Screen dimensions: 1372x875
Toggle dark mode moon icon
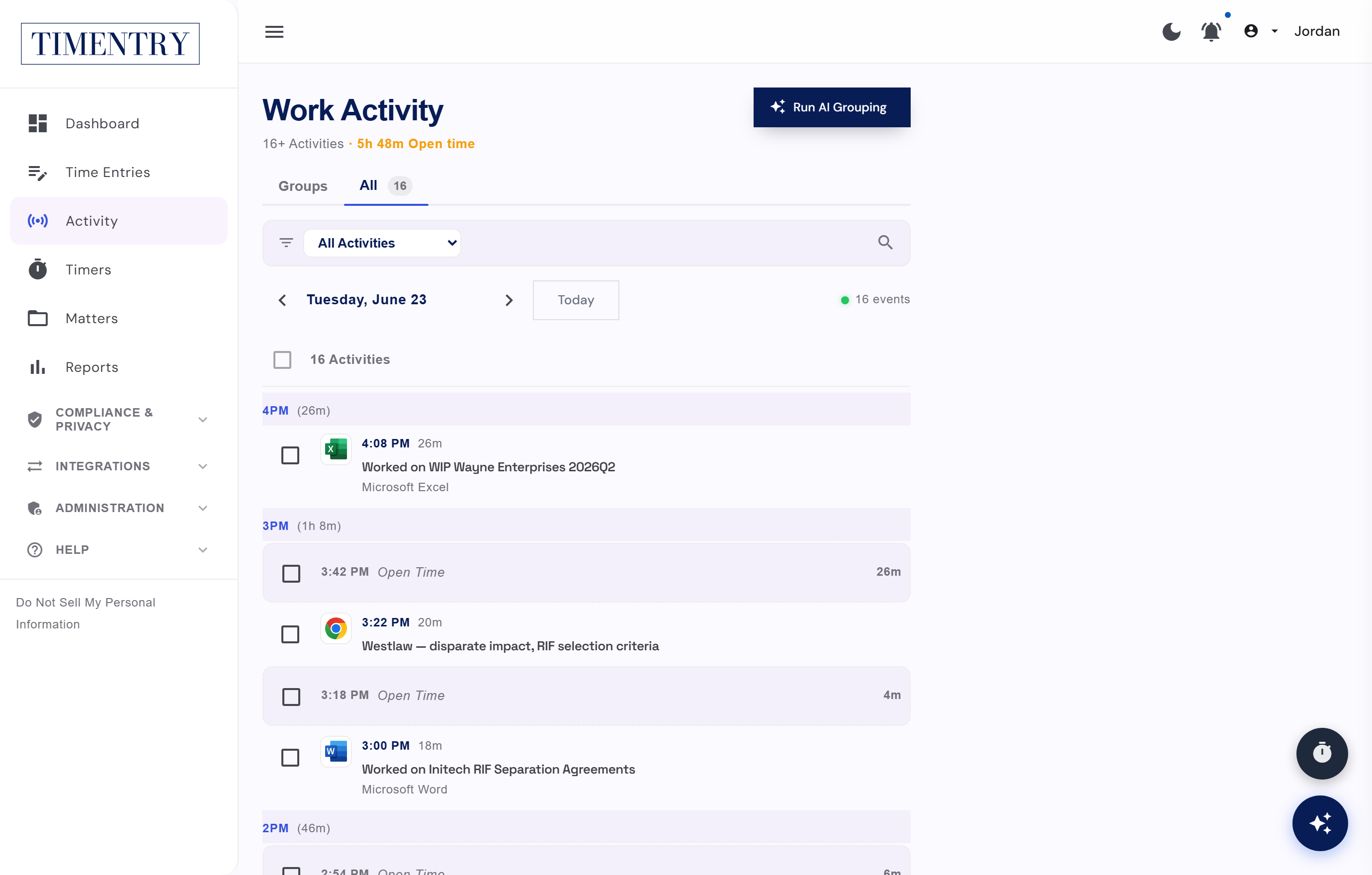(x=1172, y=31)
